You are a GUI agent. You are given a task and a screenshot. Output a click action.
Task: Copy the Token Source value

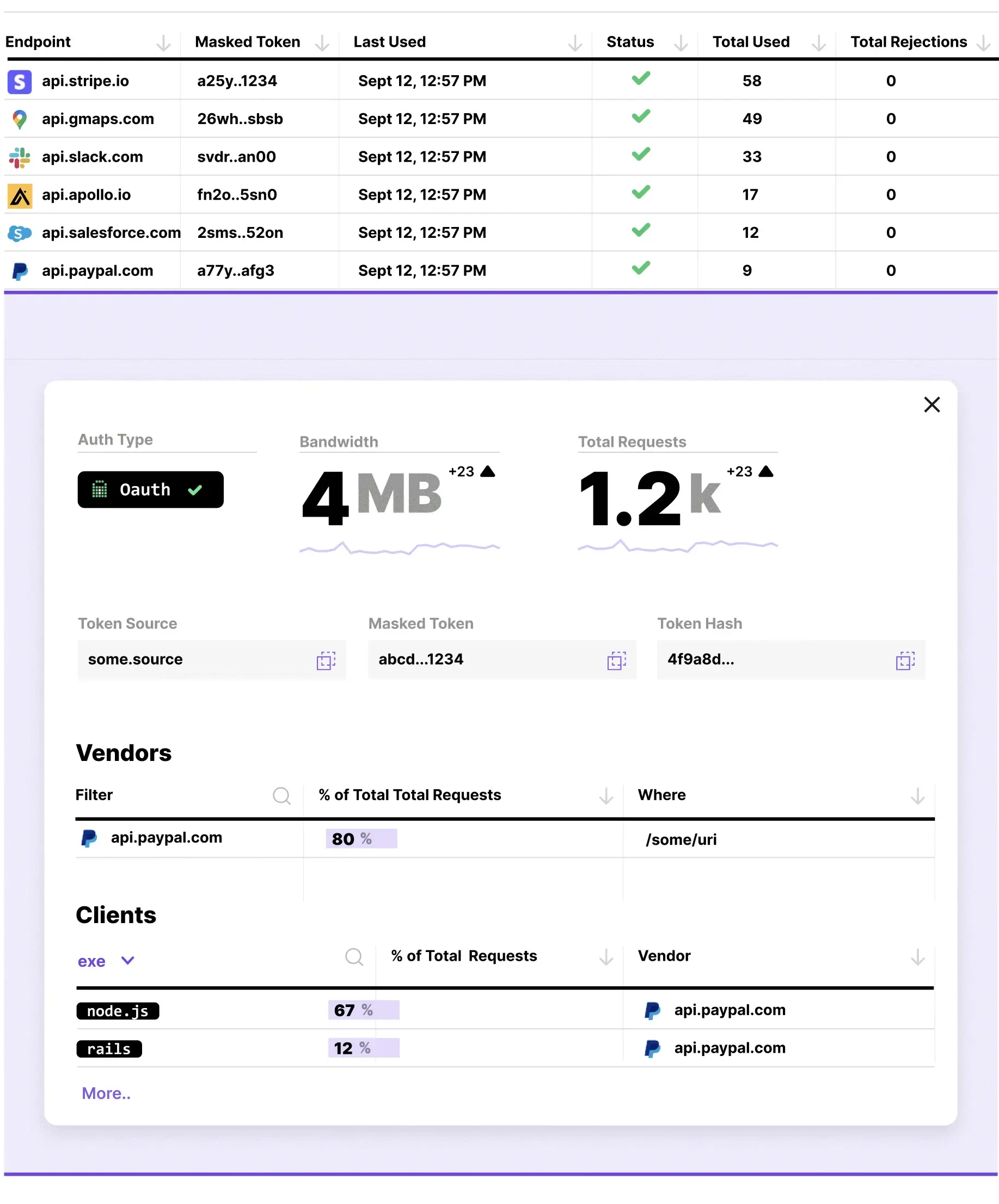pos(326,660)
